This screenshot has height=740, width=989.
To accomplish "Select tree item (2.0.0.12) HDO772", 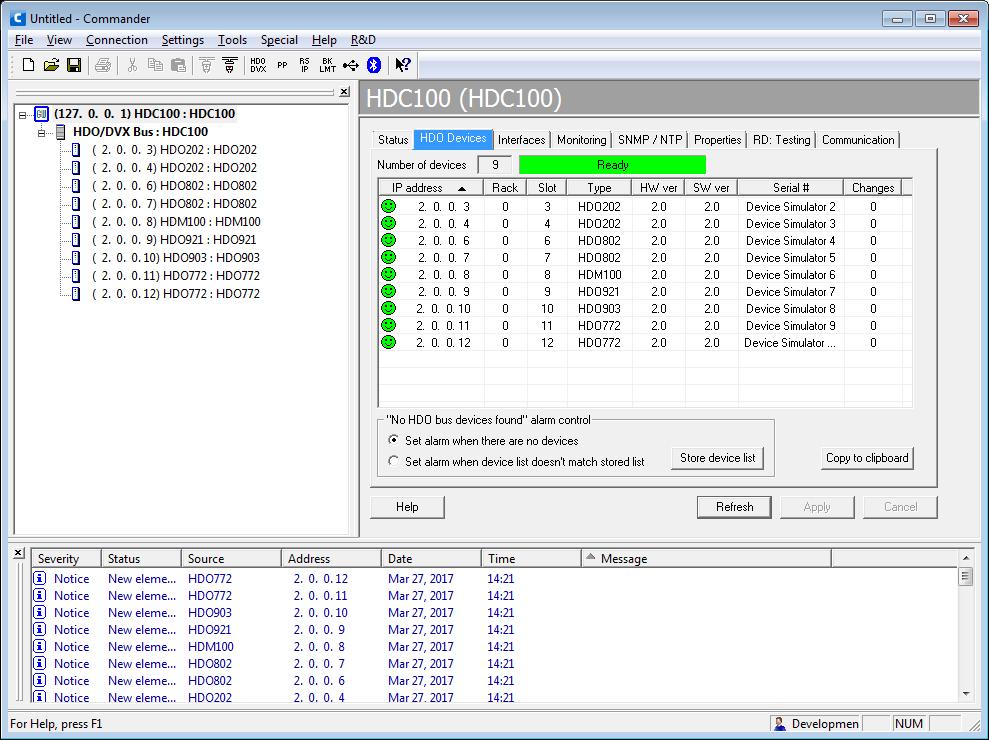I will point(175,294).
